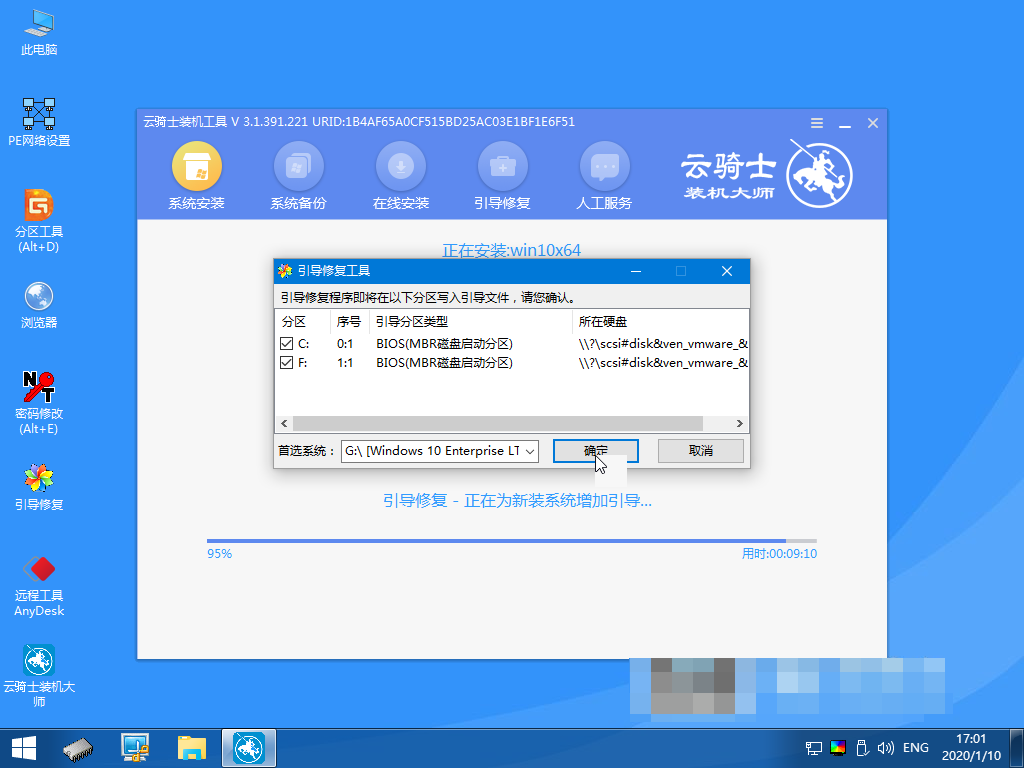
Task: Open network computer tool in taskbar
Action: pos(135,748)
